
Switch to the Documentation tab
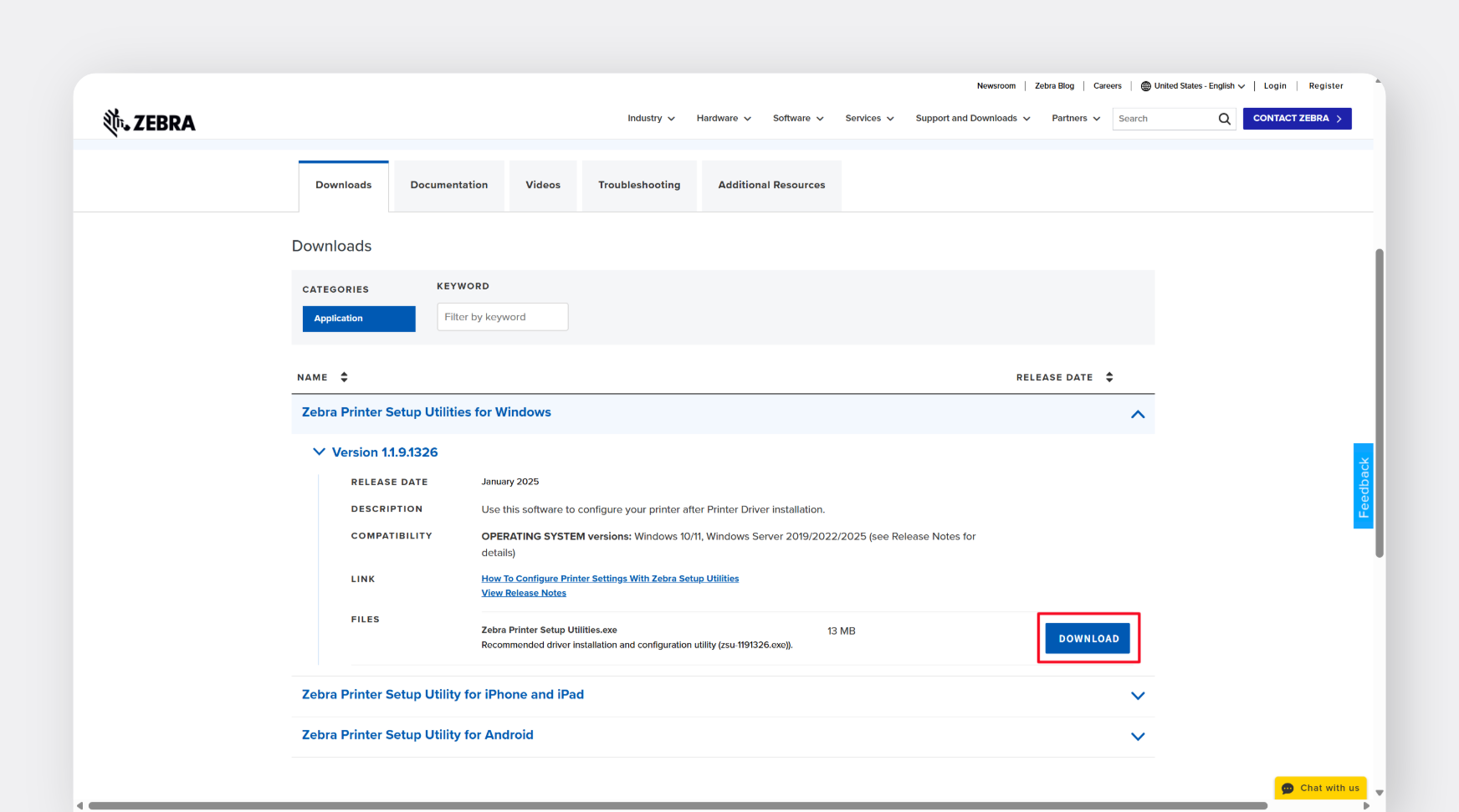(x=448, y=185)
